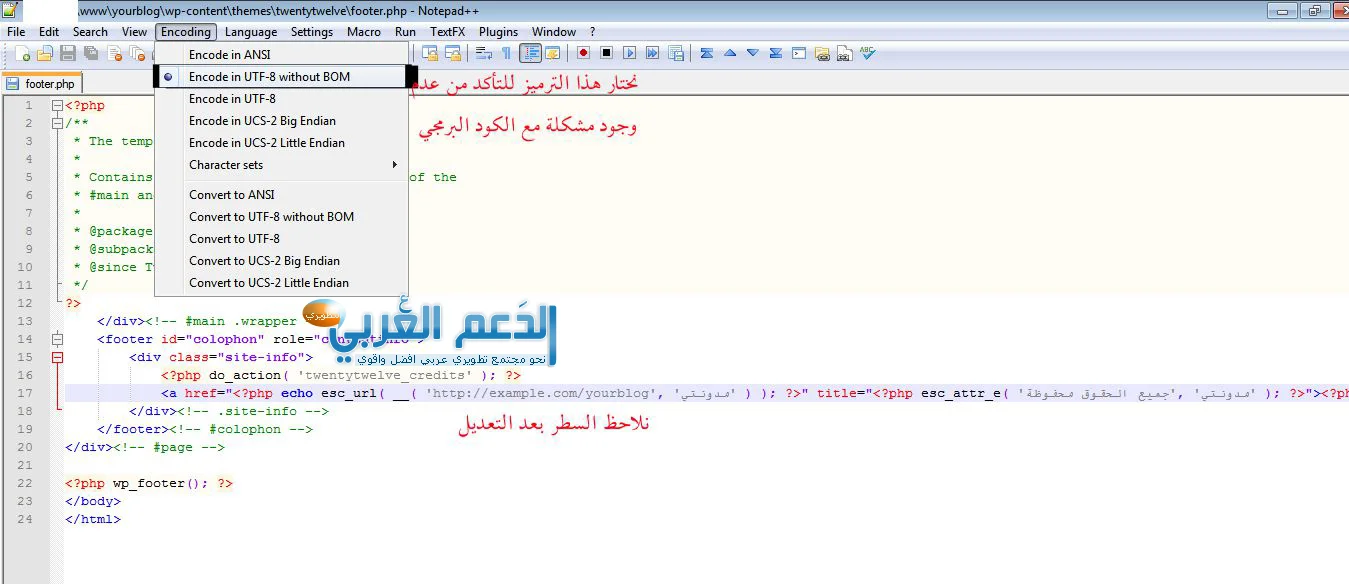This screenshot has width=1349, height=584.
Task: Toggle word wrap toolbar icon
Action: 484,53
